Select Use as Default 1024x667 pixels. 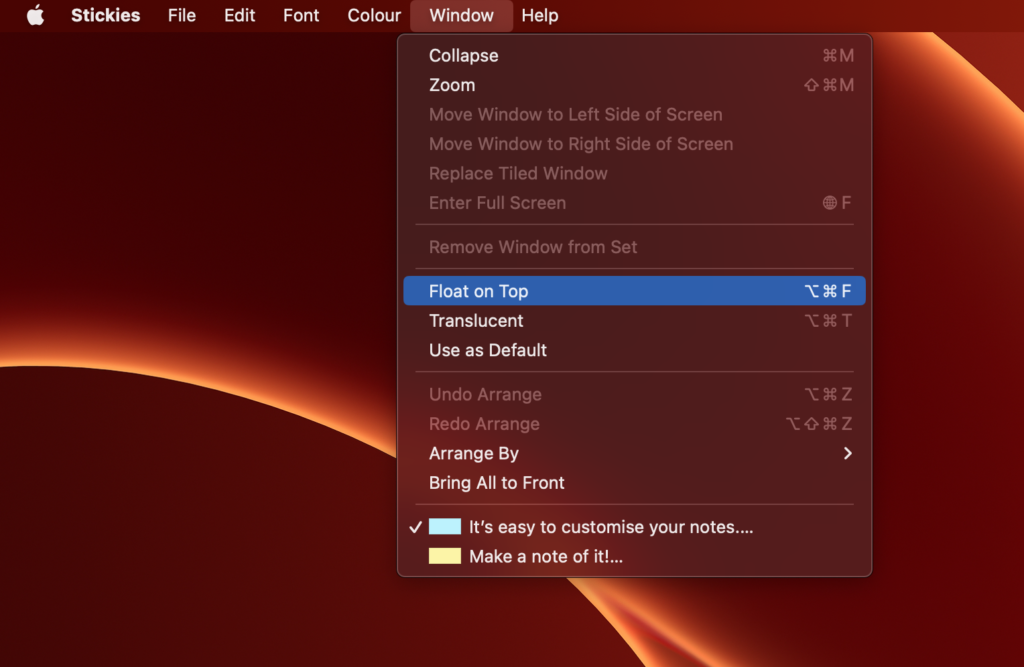(x=634, y=350)
